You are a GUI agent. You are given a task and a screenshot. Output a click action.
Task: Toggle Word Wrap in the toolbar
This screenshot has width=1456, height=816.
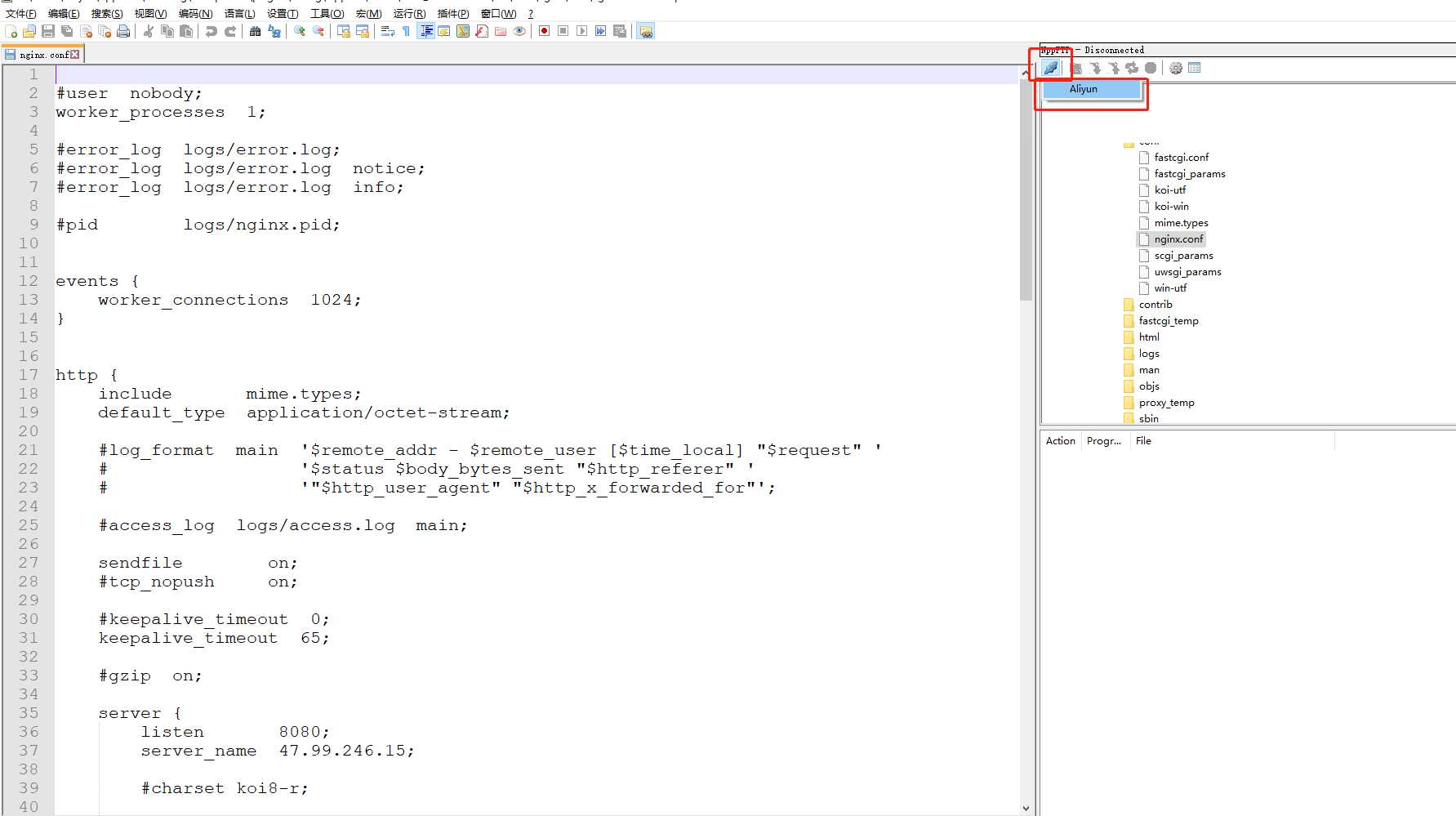tap(388, 31)
